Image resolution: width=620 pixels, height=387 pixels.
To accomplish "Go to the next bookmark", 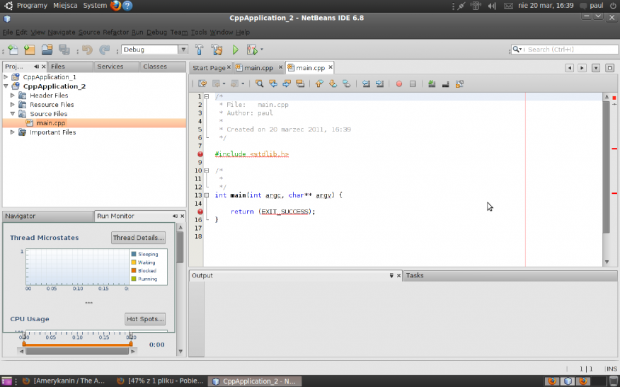I will coord(333,84).
